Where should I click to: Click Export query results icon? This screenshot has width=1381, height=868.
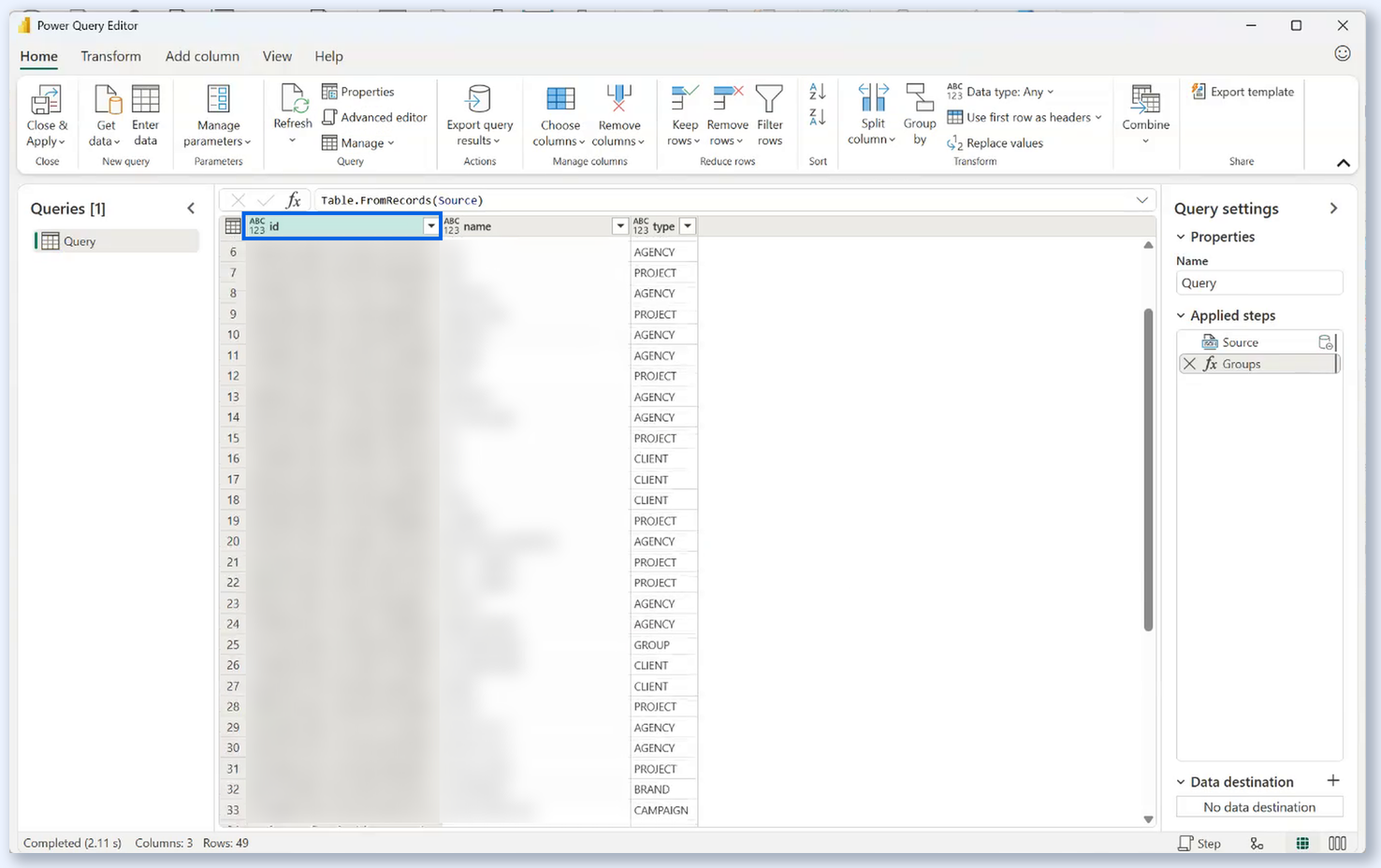point(479,98)
